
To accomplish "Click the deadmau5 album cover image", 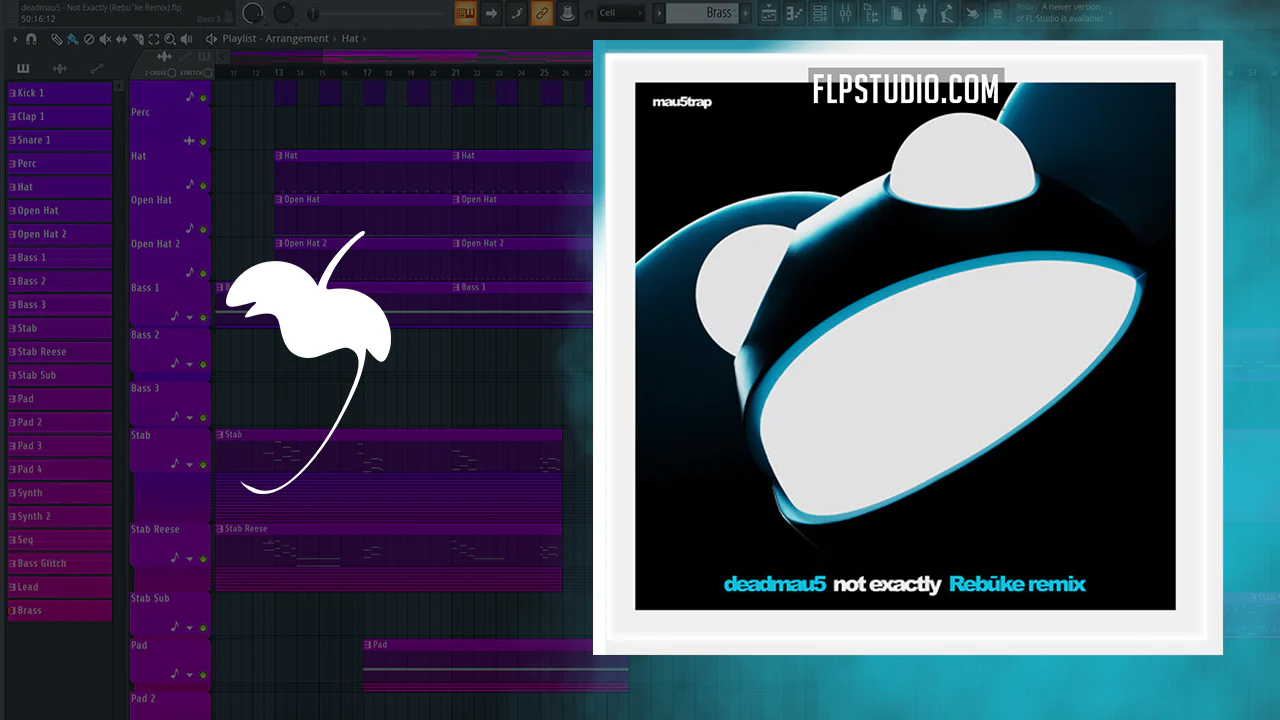I will point(905,346).
